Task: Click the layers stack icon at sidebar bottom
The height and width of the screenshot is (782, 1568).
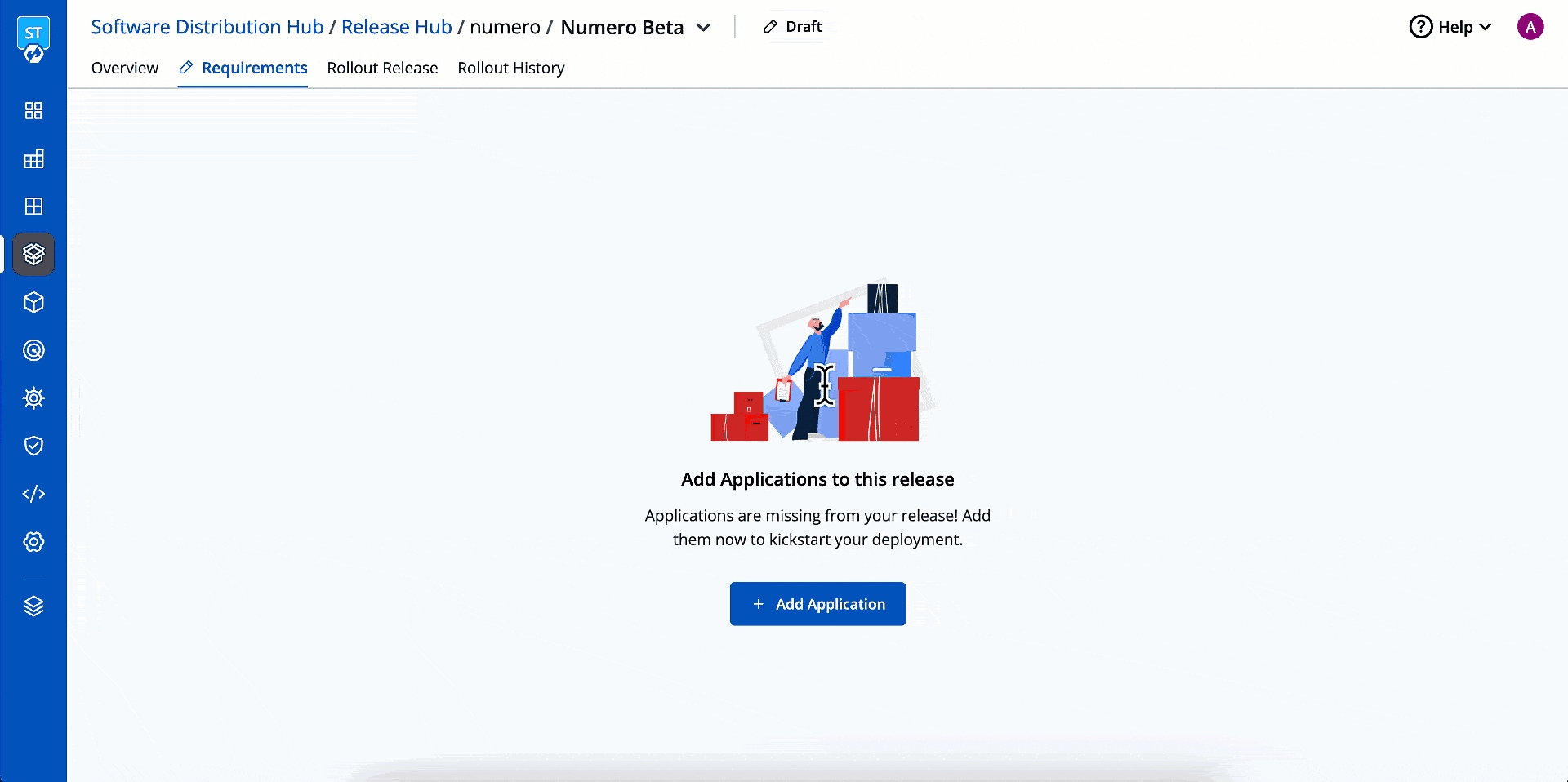Action: tap(33, 606)
